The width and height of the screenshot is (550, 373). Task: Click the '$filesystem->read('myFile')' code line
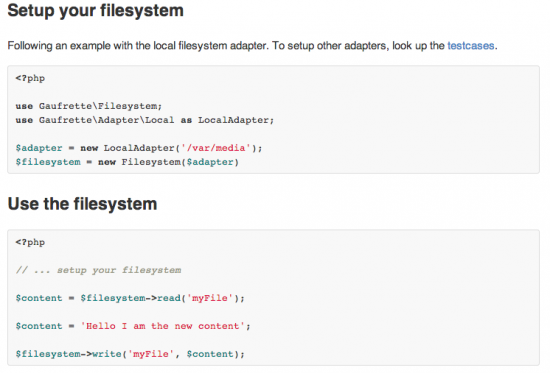click(x=130, y=298)
